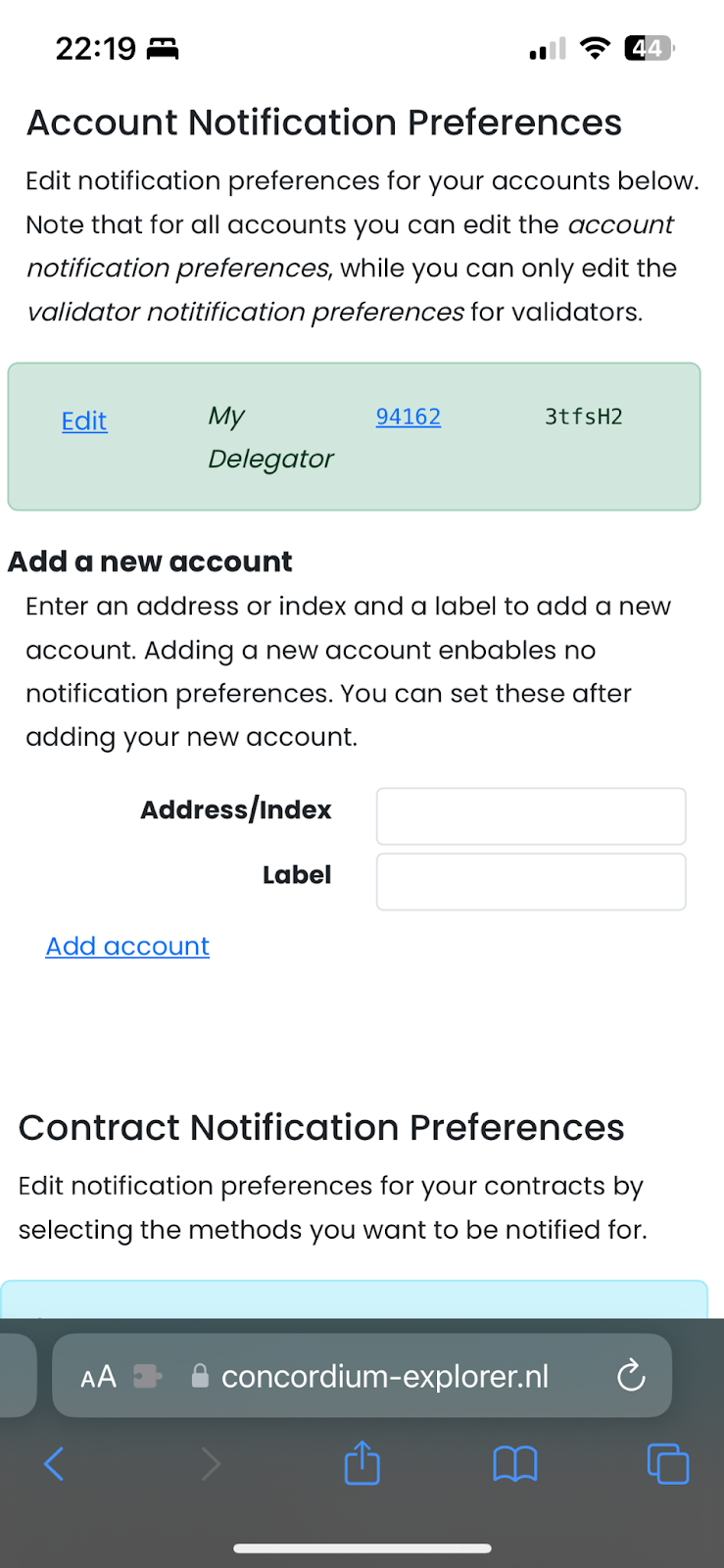724x1568 pixels.
Task: Tap the battery indicator in status bar
Action: point(649,48)
